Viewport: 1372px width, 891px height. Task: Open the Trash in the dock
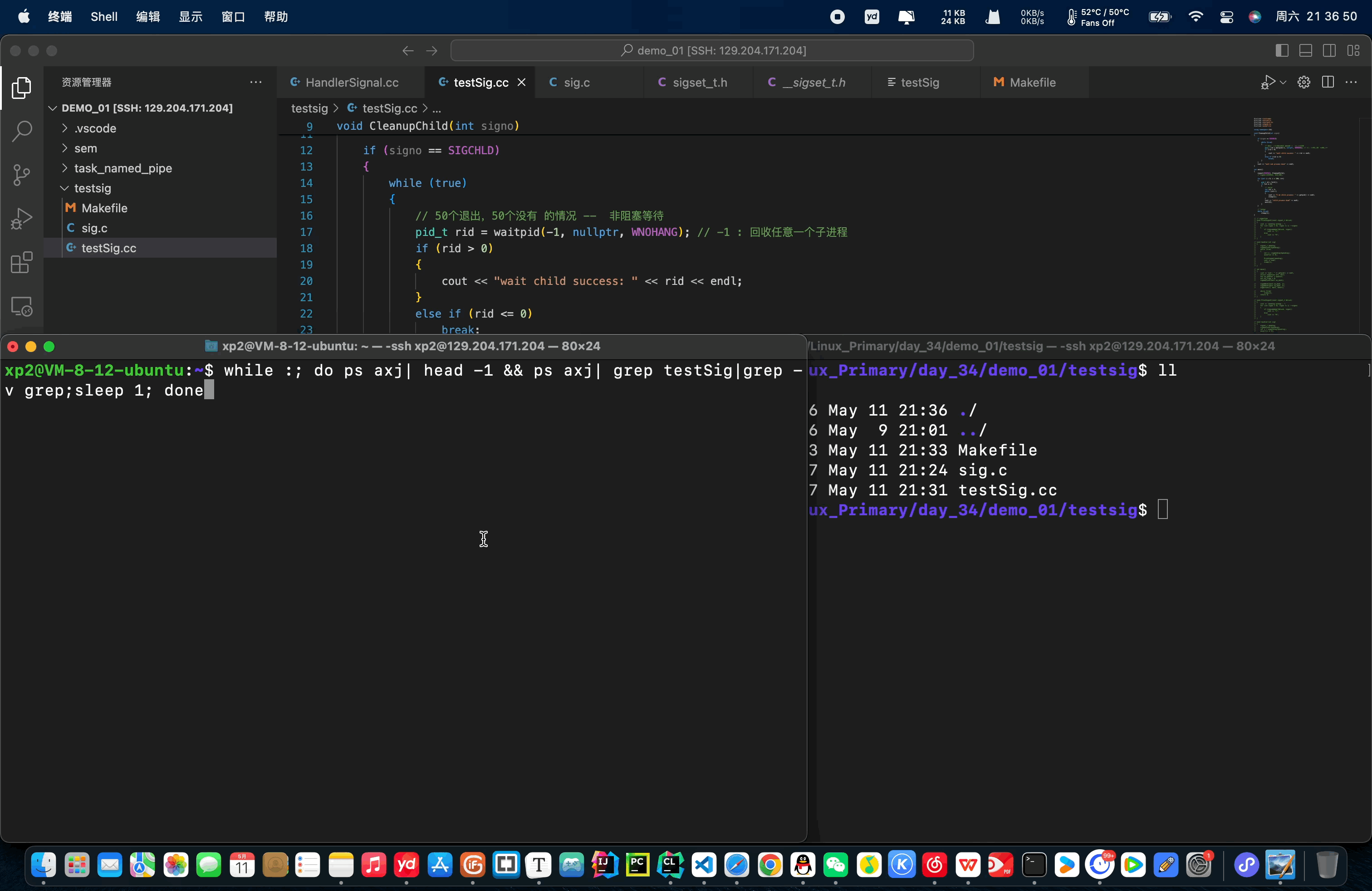1327,865
